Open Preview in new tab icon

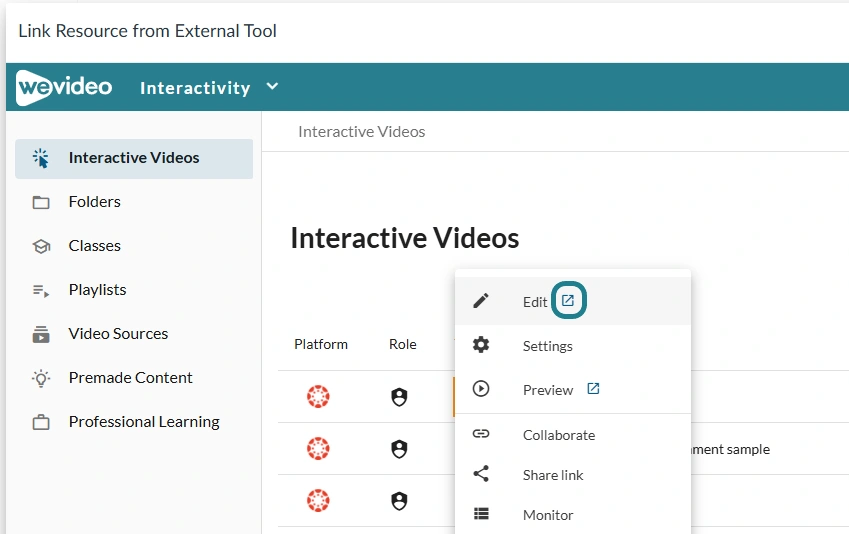[593, 388]
